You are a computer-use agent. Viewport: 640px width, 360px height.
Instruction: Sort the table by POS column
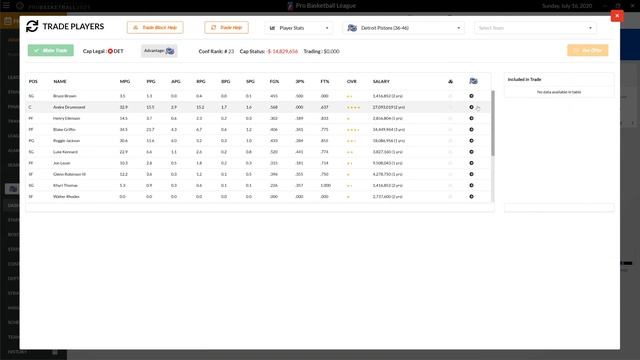(x=33, y=82)
